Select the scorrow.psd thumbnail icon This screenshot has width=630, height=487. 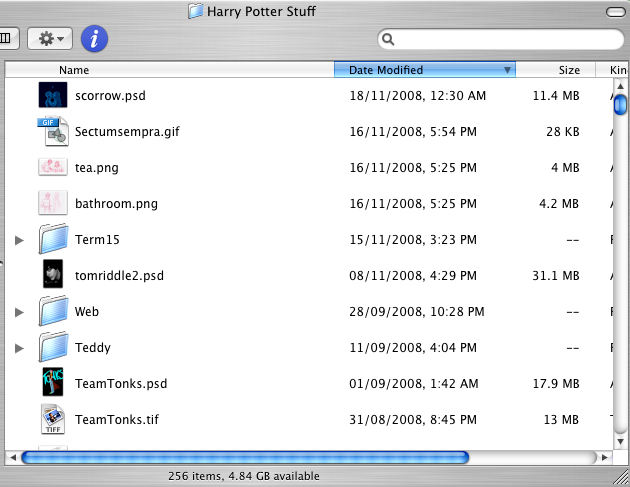[x=53, y=95]
